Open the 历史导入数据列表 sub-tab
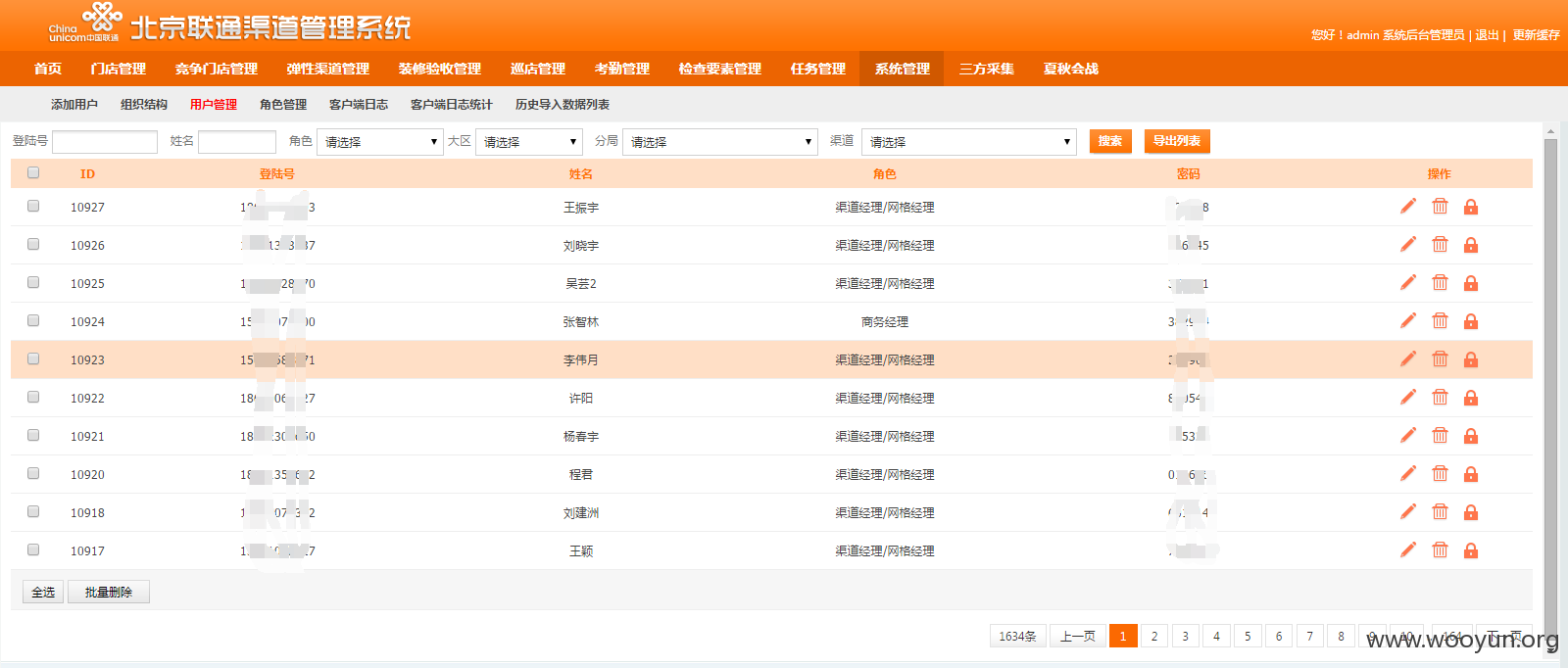 (x=563, y=104)
